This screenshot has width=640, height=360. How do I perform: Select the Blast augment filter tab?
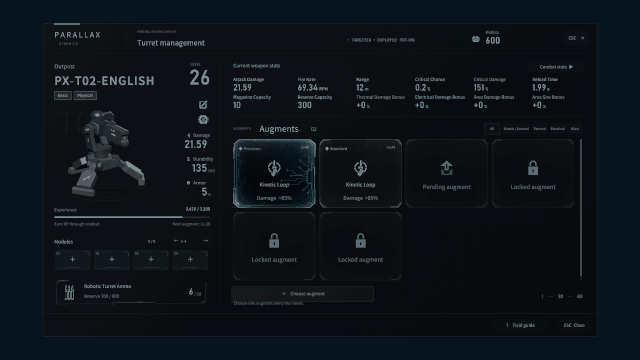coord(575,129)
